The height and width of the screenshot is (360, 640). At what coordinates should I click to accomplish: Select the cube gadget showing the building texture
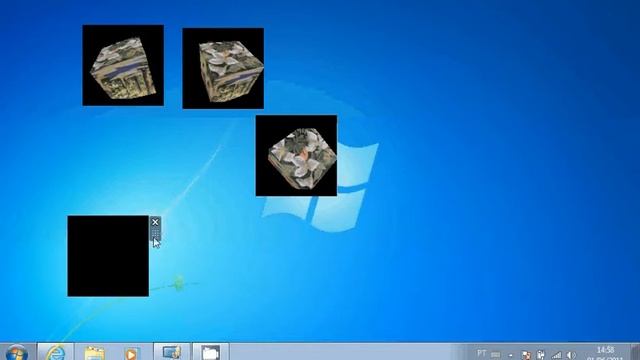pos(123,65)
